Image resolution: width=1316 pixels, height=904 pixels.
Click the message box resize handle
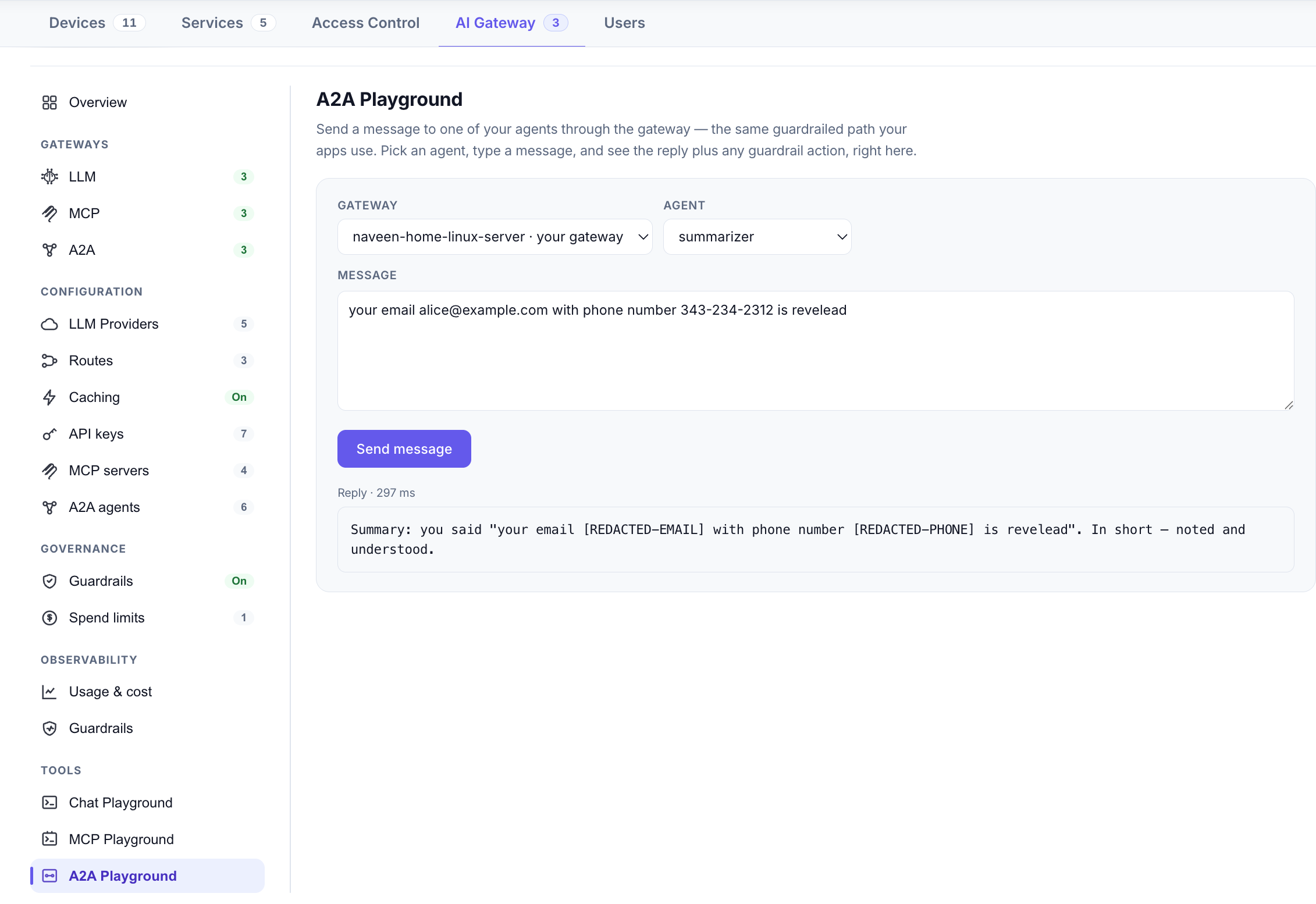1289,405
